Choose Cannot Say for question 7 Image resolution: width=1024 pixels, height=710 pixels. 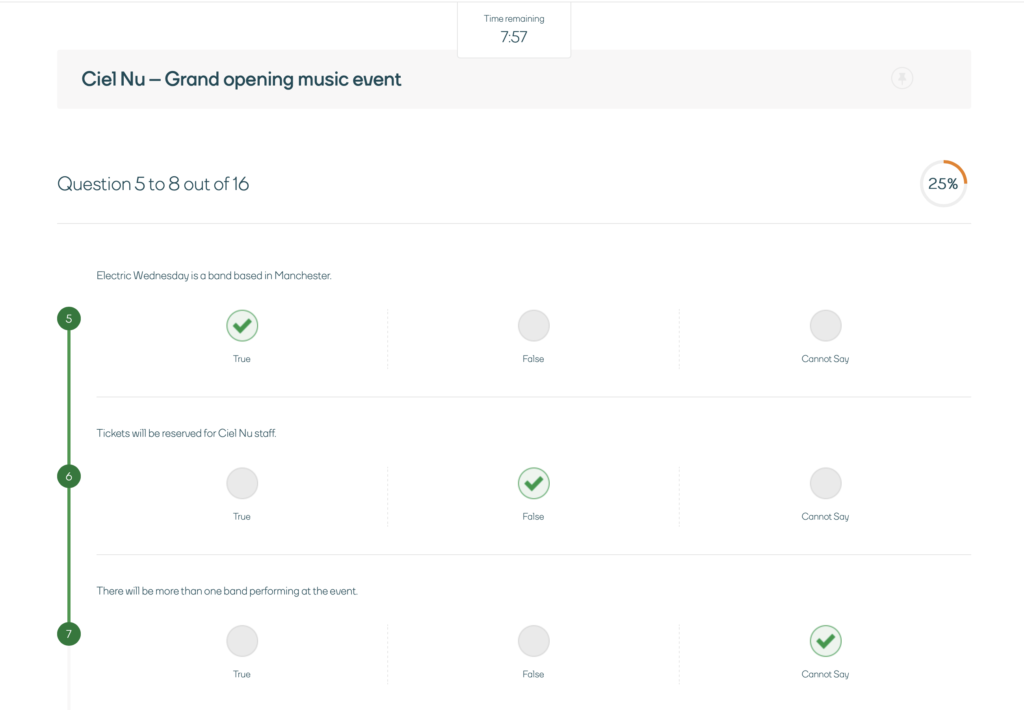(825, 641)
